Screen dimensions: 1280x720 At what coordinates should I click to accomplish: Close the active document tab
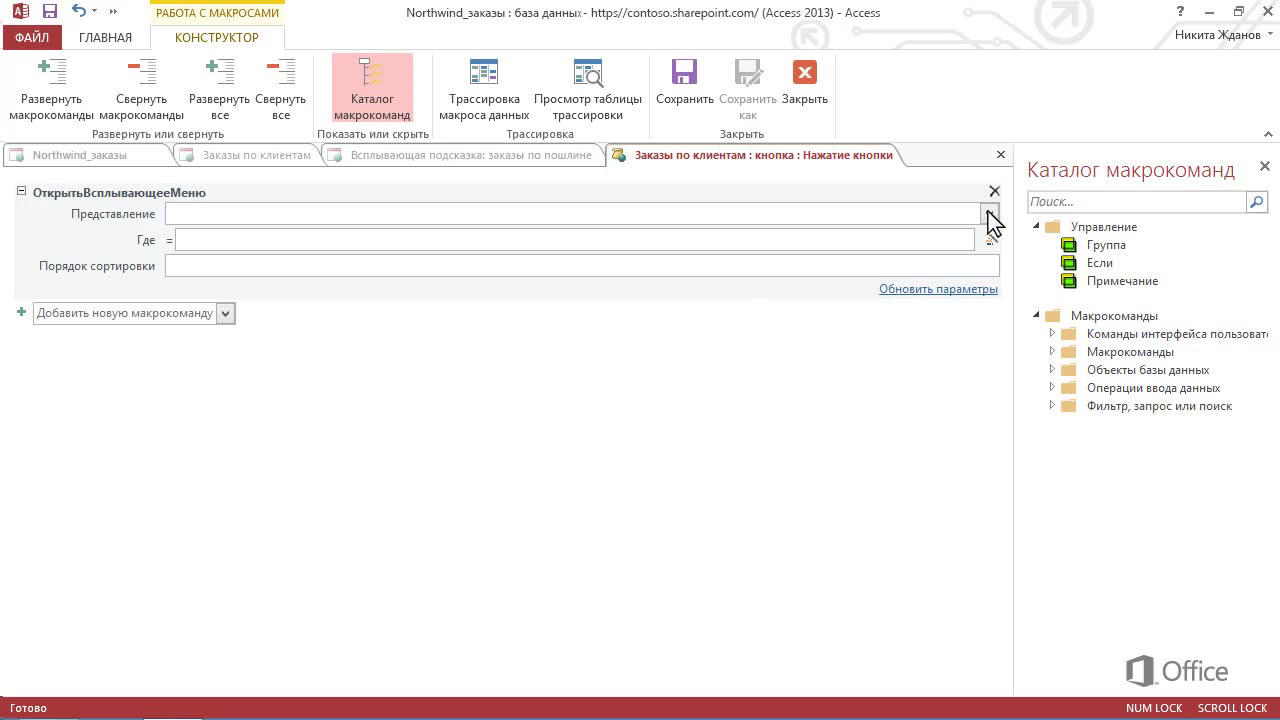coord(1000,155)
